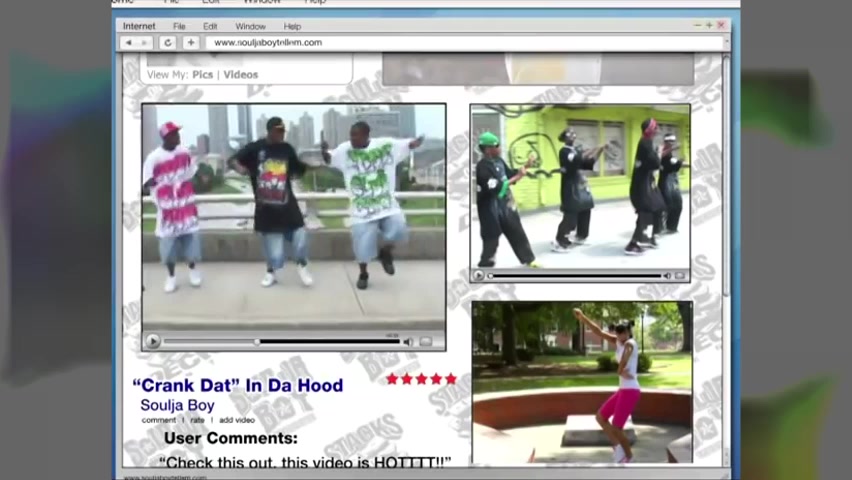Viewport: 852px width, 480px height.
Task: Rate the video using the fifth red star
Action: [x=451, y=379]
